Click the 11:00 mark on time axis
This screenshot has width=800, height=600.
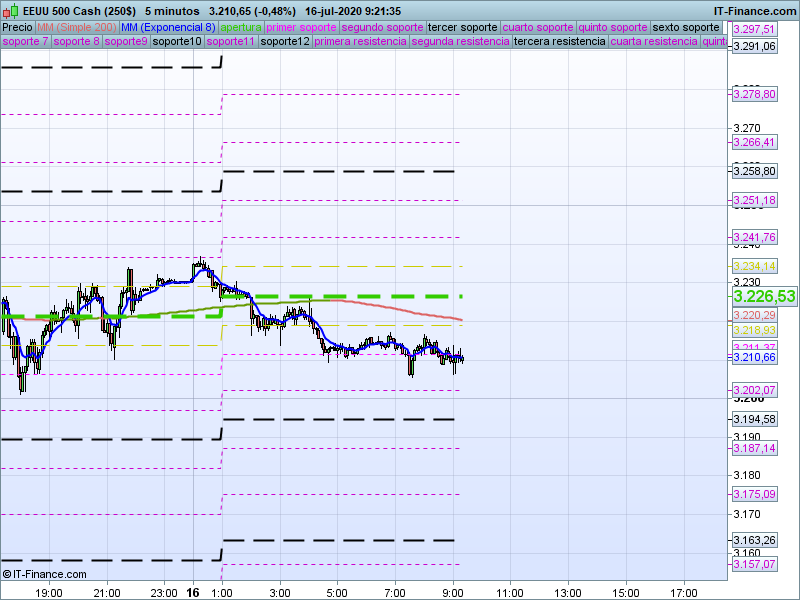510,591
